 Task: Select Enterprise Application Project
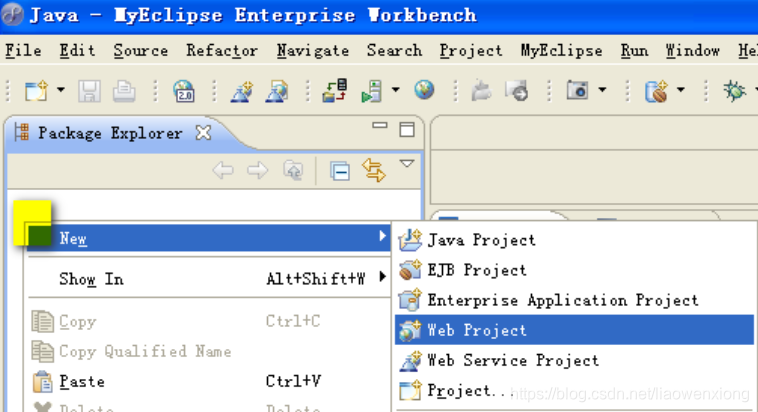pos(574,300)
